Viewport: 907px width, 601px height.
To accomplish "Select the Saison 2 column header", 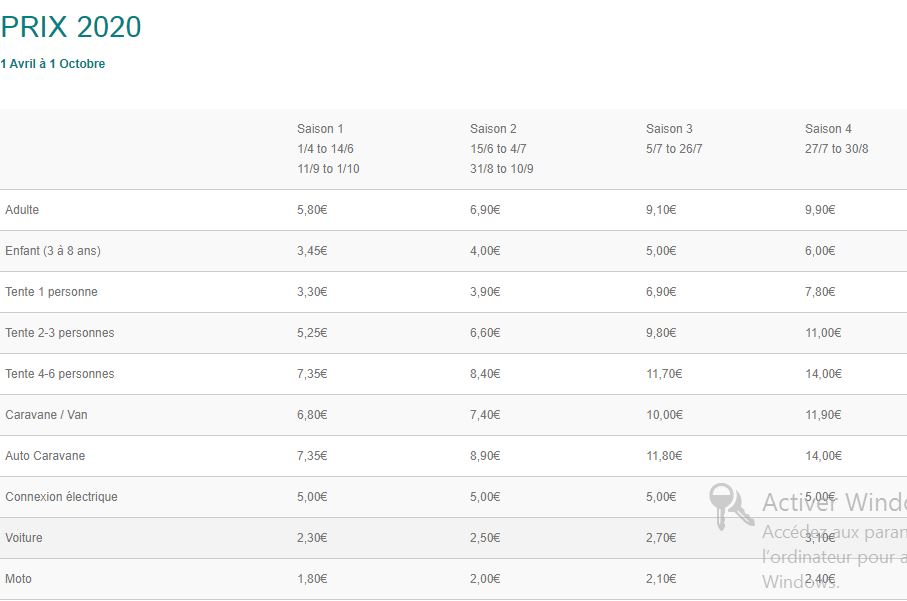I will pos(493,129).
